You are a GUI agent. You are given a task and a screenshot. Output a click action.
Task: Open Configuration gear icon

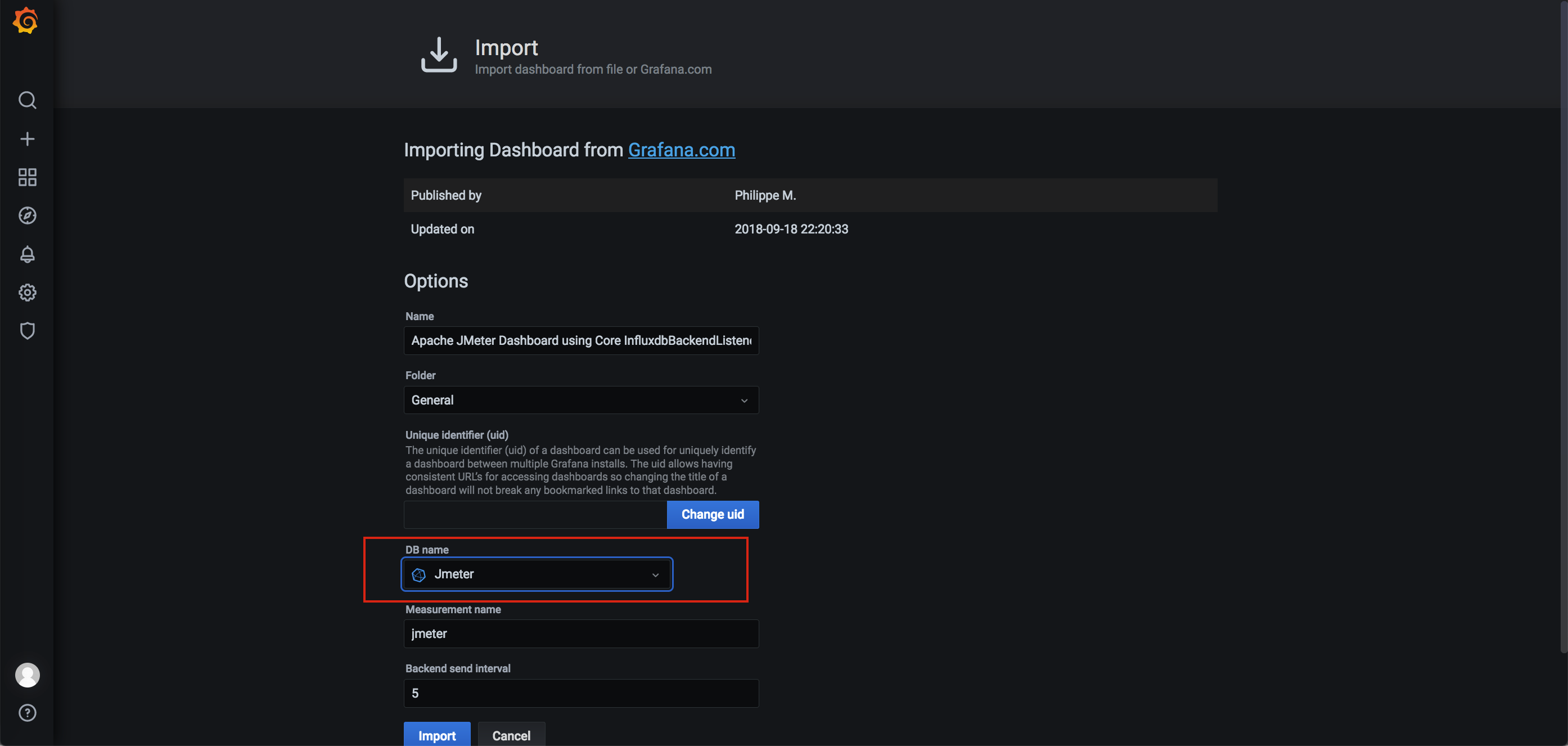(x=27, y=293)
